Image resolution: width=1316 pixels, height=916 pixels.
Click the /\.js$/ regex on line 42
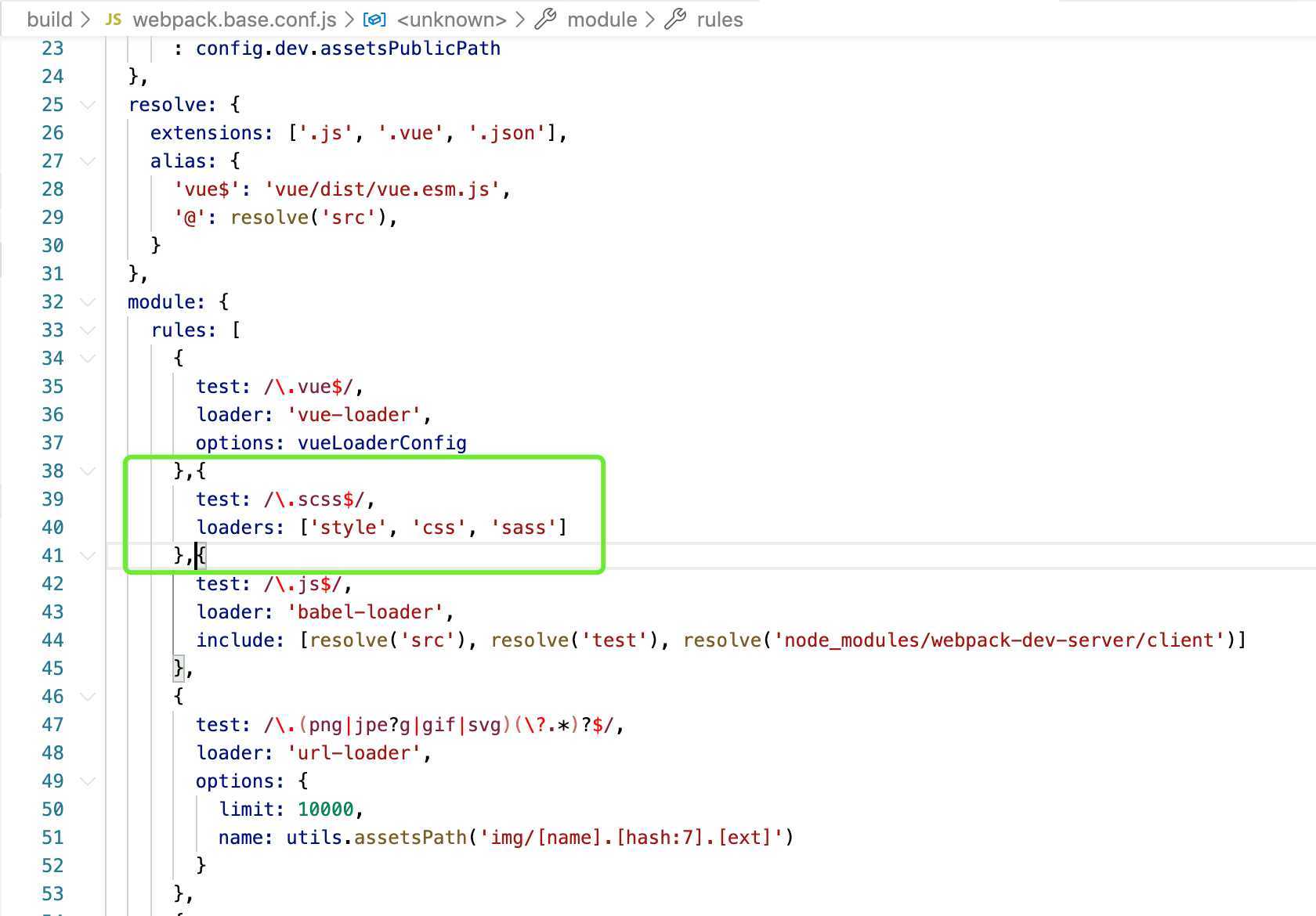(x=303, y=584)
